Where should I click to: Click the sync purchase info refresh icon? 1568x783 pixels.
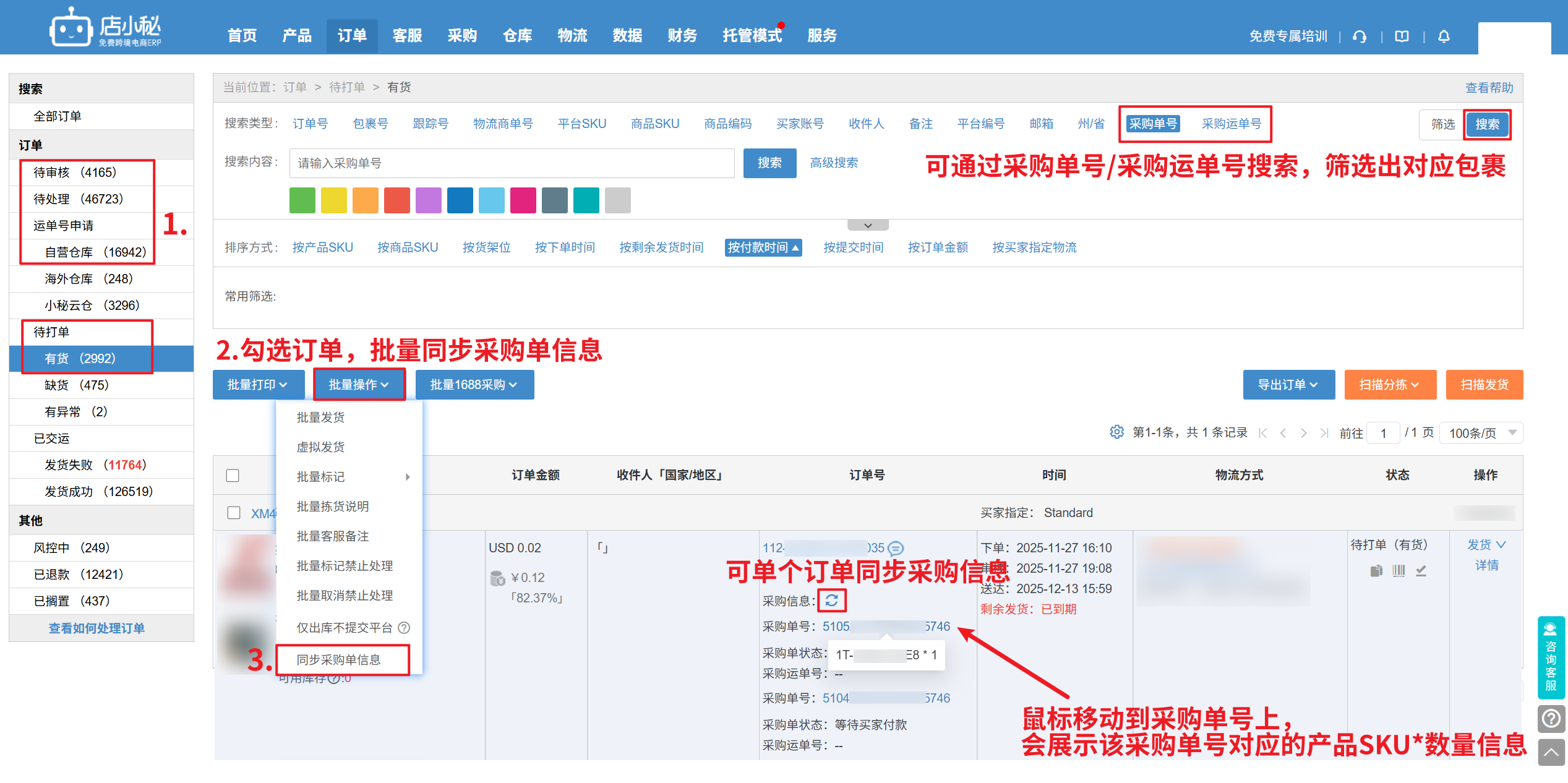tap(831, 600)
